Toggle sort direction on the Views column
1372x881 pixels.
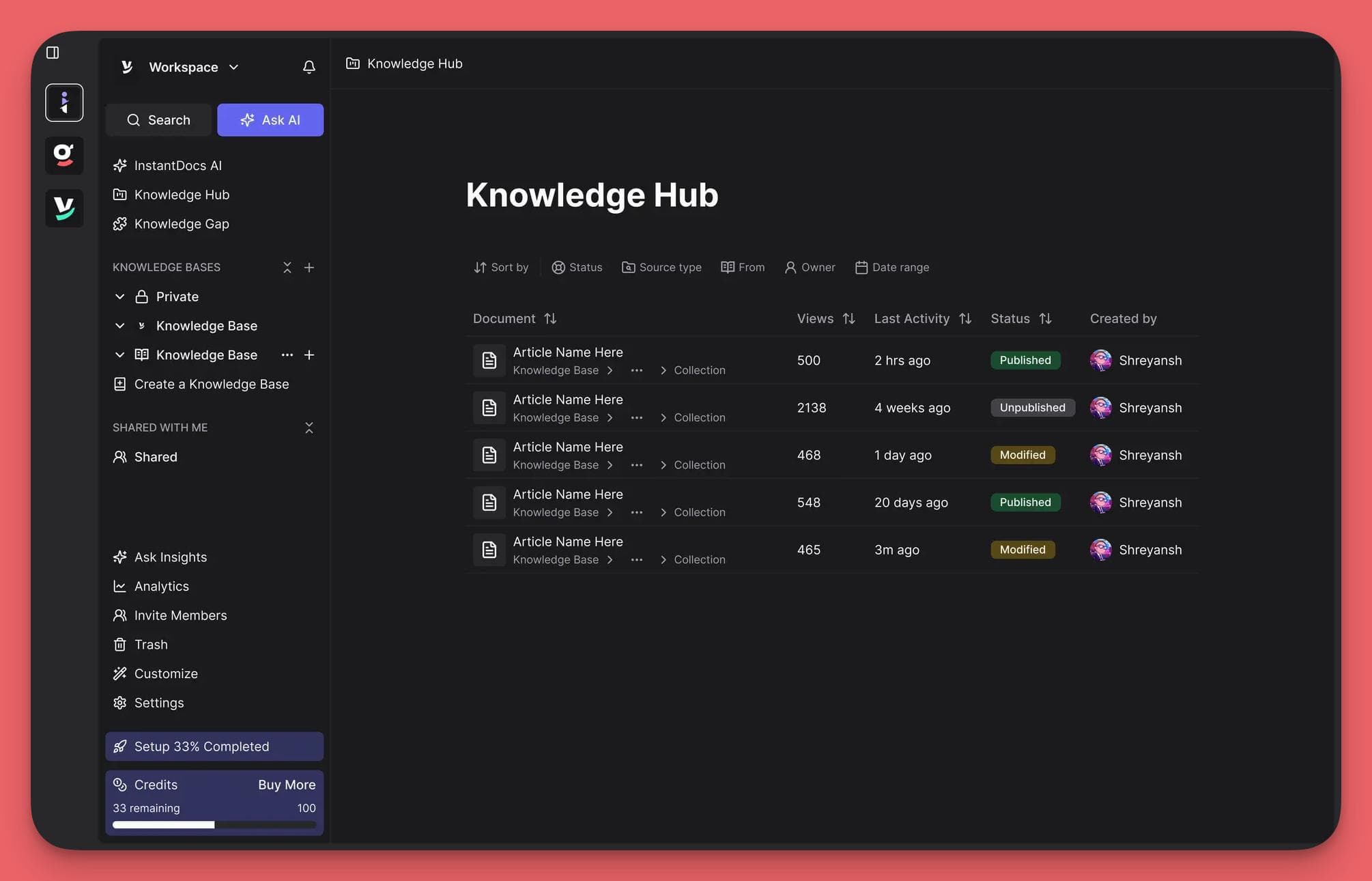coord(848,318)
